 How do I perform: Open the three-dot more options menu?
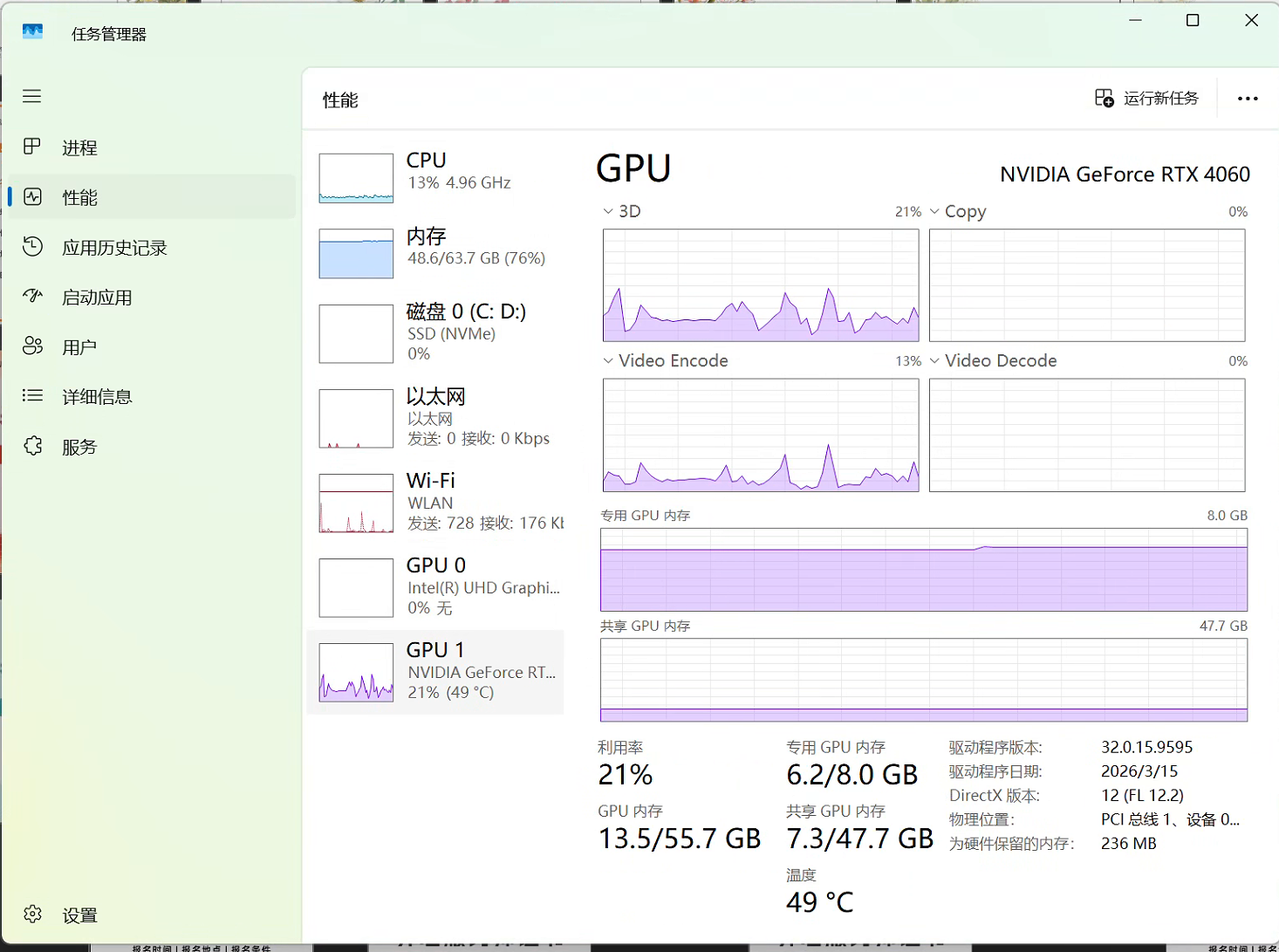(1248, 99)
